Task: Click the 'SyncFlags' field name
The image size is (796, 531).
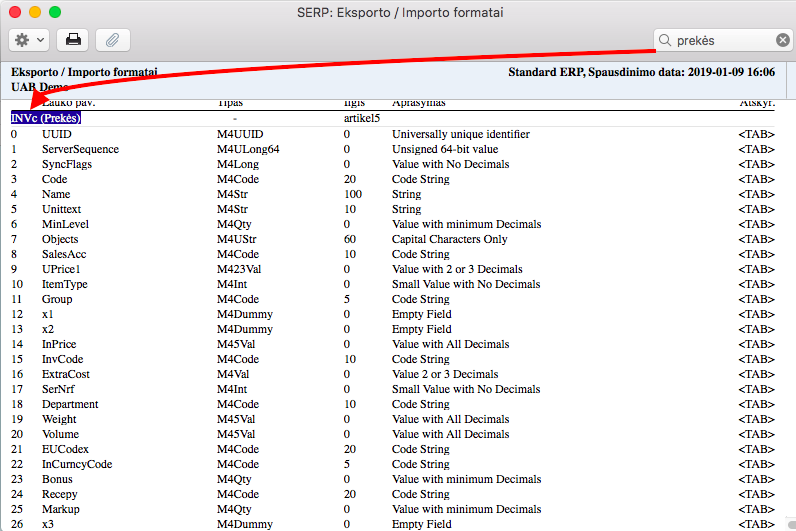Action: tap(67, 164)
